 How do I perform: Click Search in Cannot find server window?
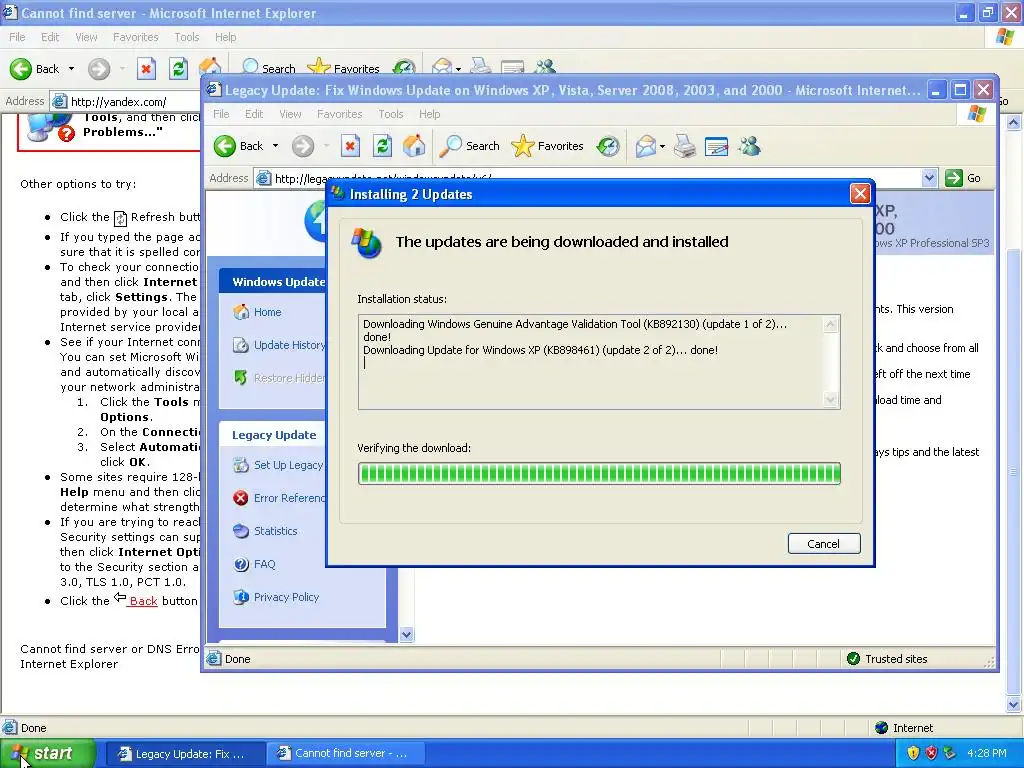(x=268, y=67)
